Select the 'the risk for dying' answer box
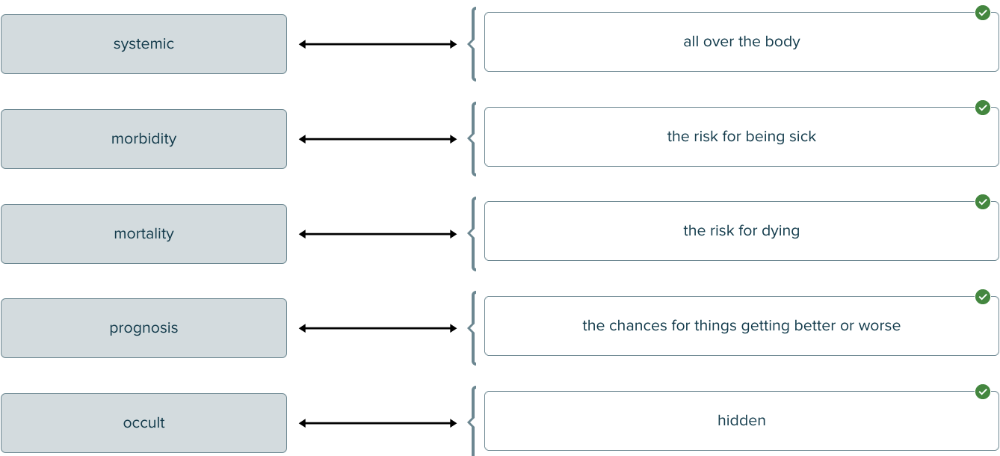This screenshot has height=456, width=1000. pos(741,231)
